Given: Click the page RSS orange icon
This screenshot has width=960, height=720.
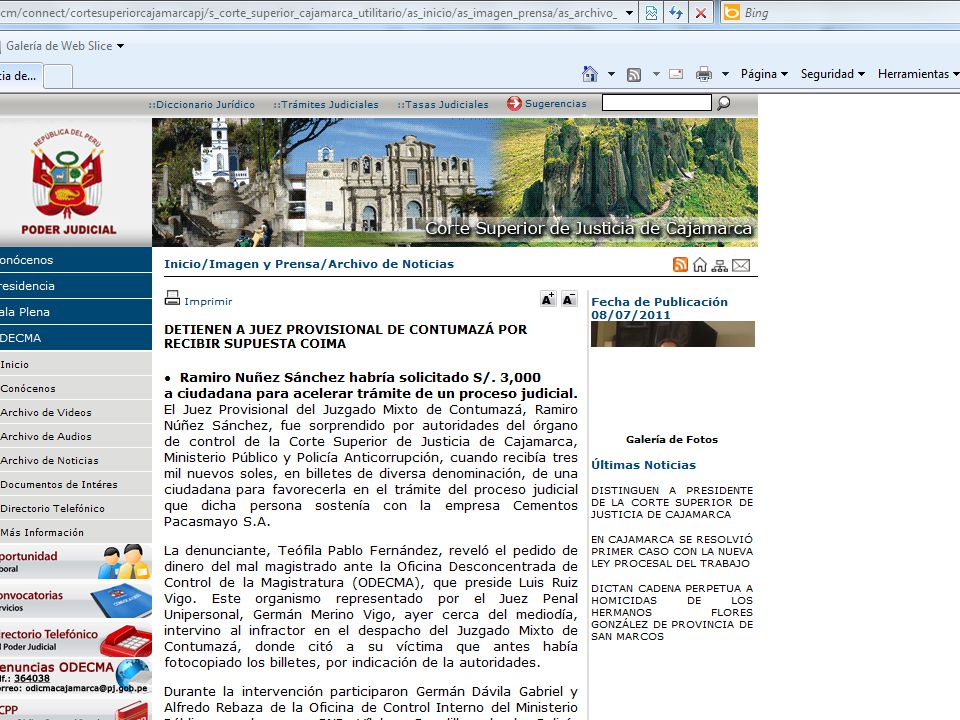Looking at the screenshot, I should [680, 264].
